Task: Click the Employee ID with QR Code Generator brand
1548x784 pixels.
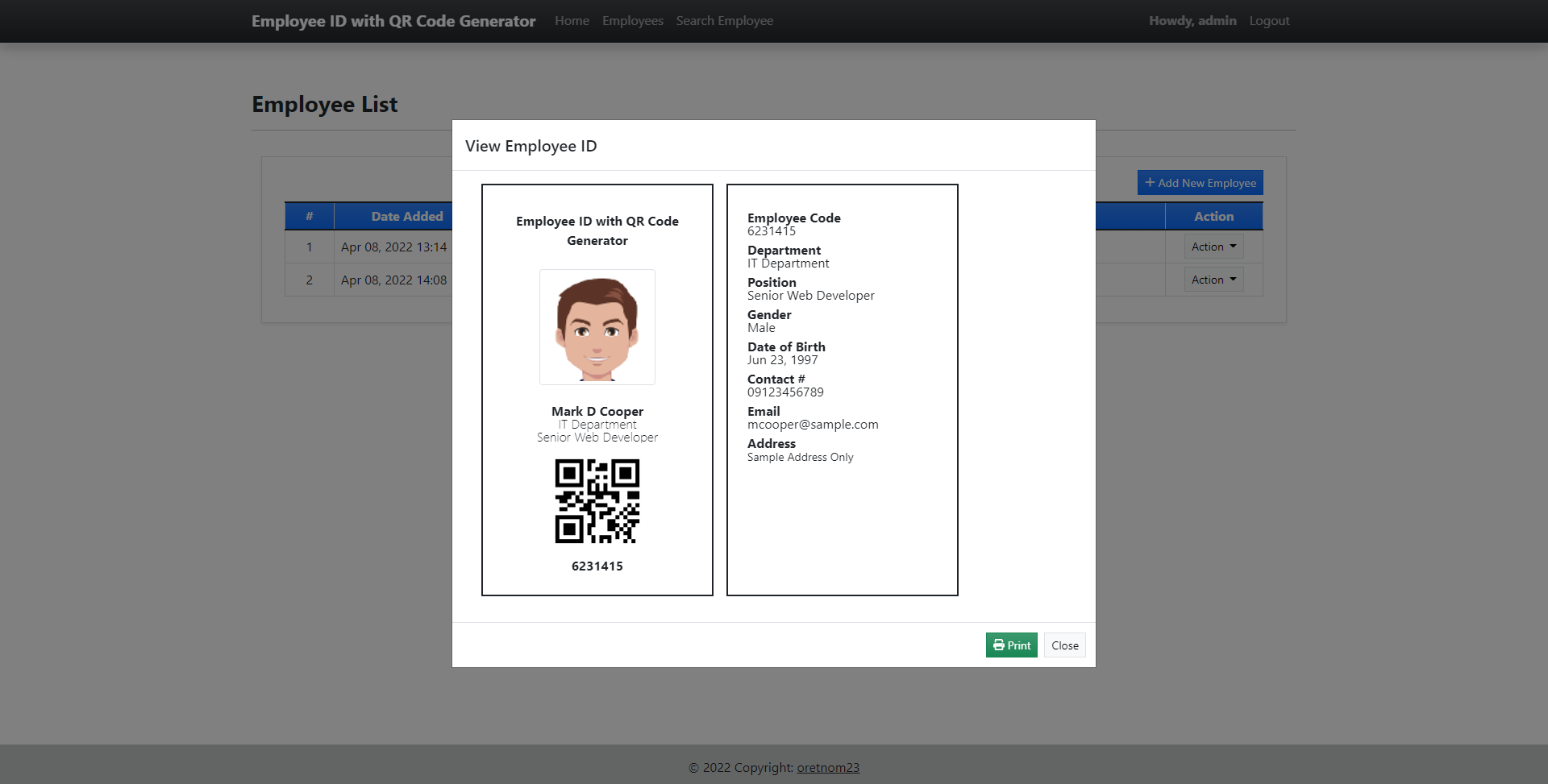Action: 393,21
